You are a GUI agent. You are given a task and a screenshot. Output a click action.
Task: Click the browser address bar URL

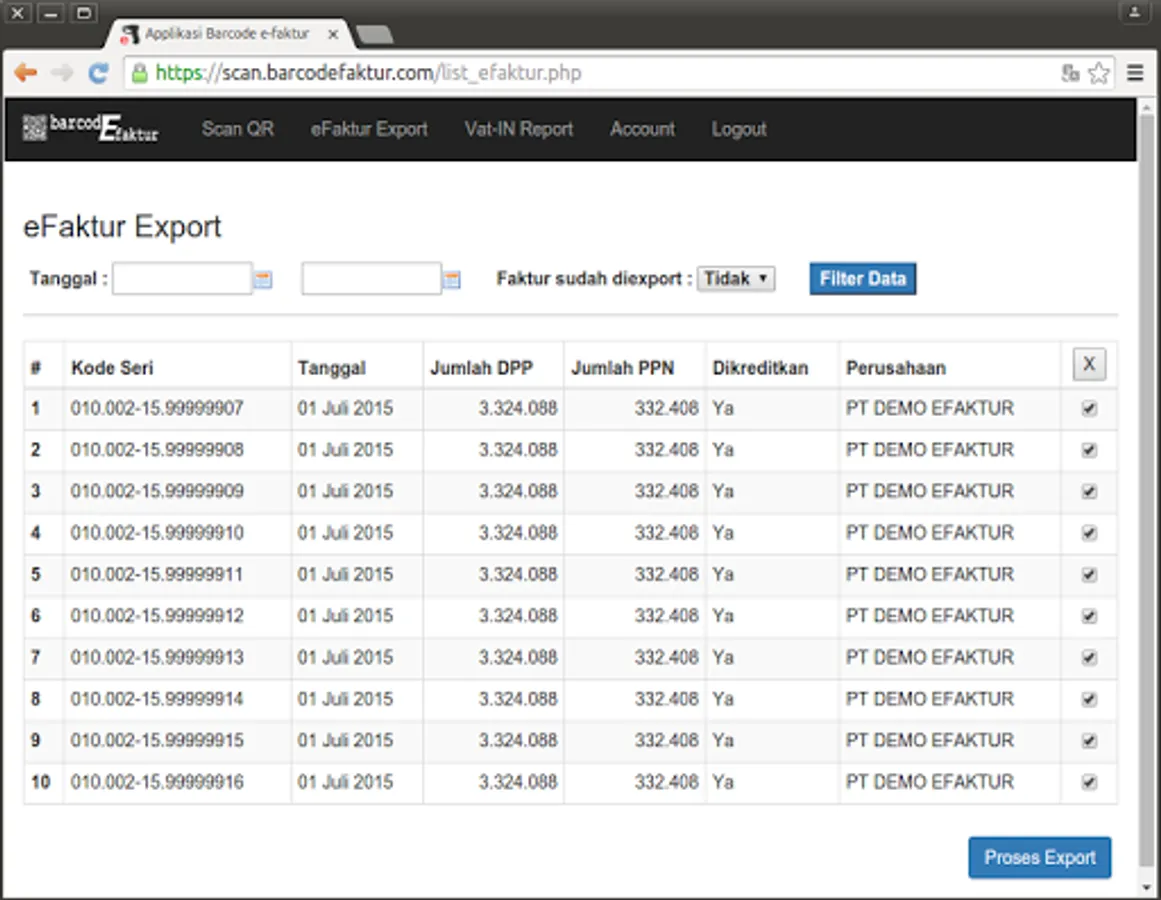click(368, 73)
